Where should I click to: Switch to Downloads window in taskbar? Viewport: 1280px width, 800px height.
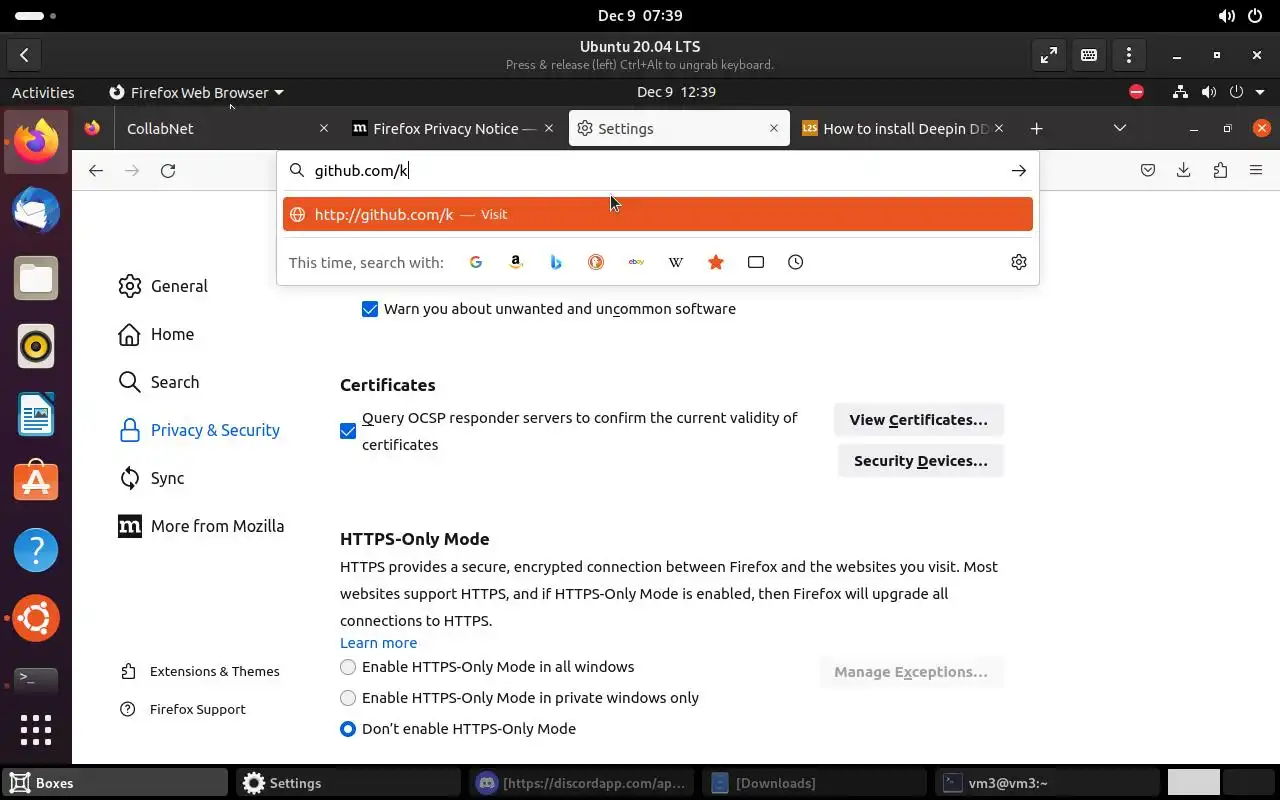pyautogui.click(x=814, y=783)
